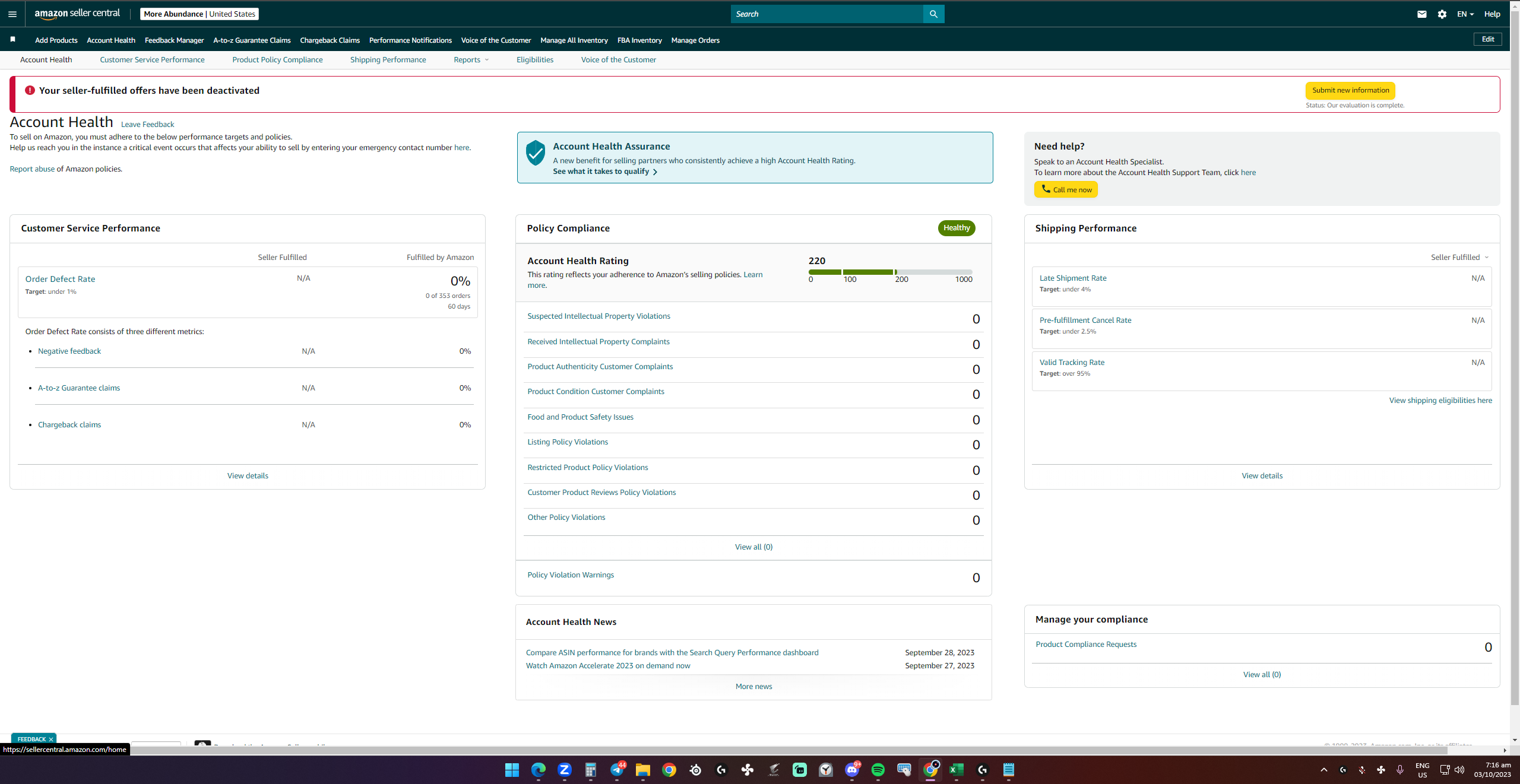Screen dimensions: 1520x784
Task: Click the Submit new information button
Action: (1350, 90)
